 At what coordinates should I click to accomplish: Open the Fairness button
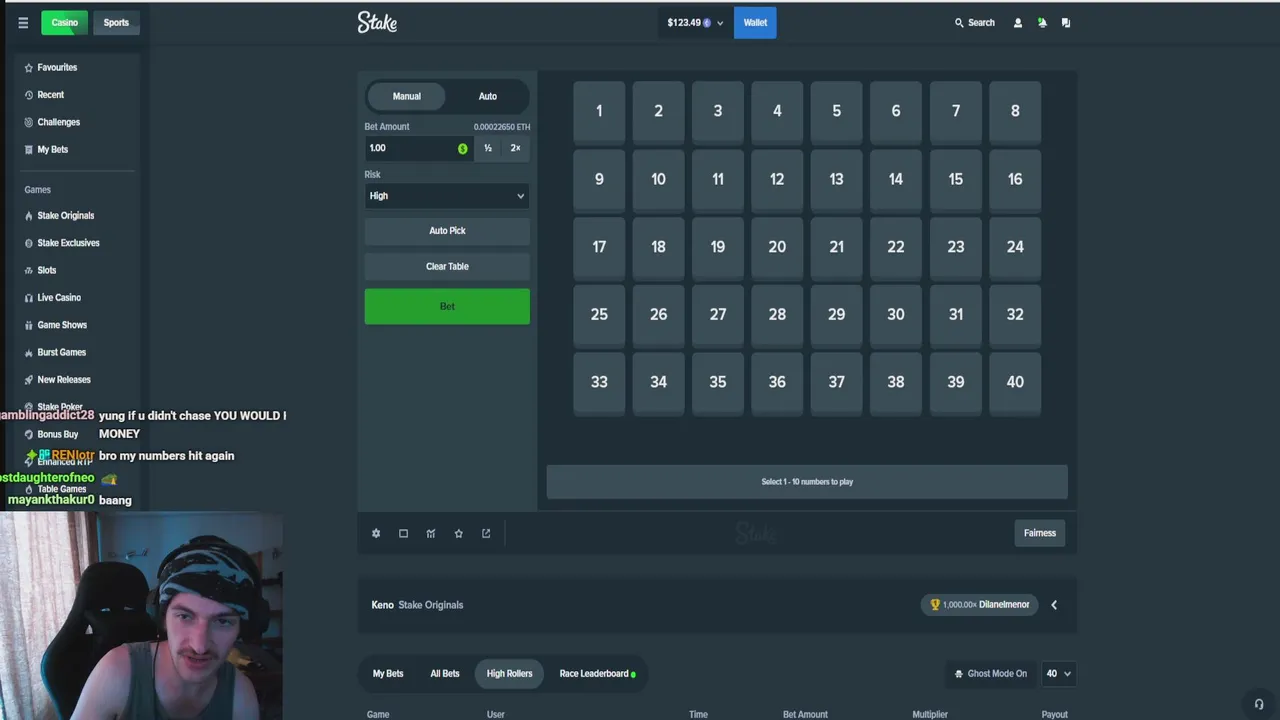click(x=1040, y=533)
